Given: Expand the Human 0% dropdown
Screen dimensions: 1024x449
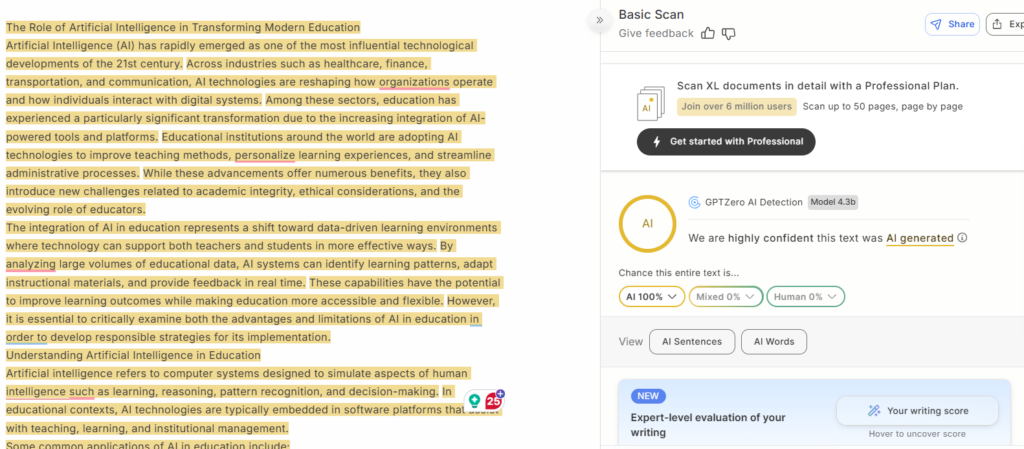Looking at the screenshot, I should coord(805,296).
